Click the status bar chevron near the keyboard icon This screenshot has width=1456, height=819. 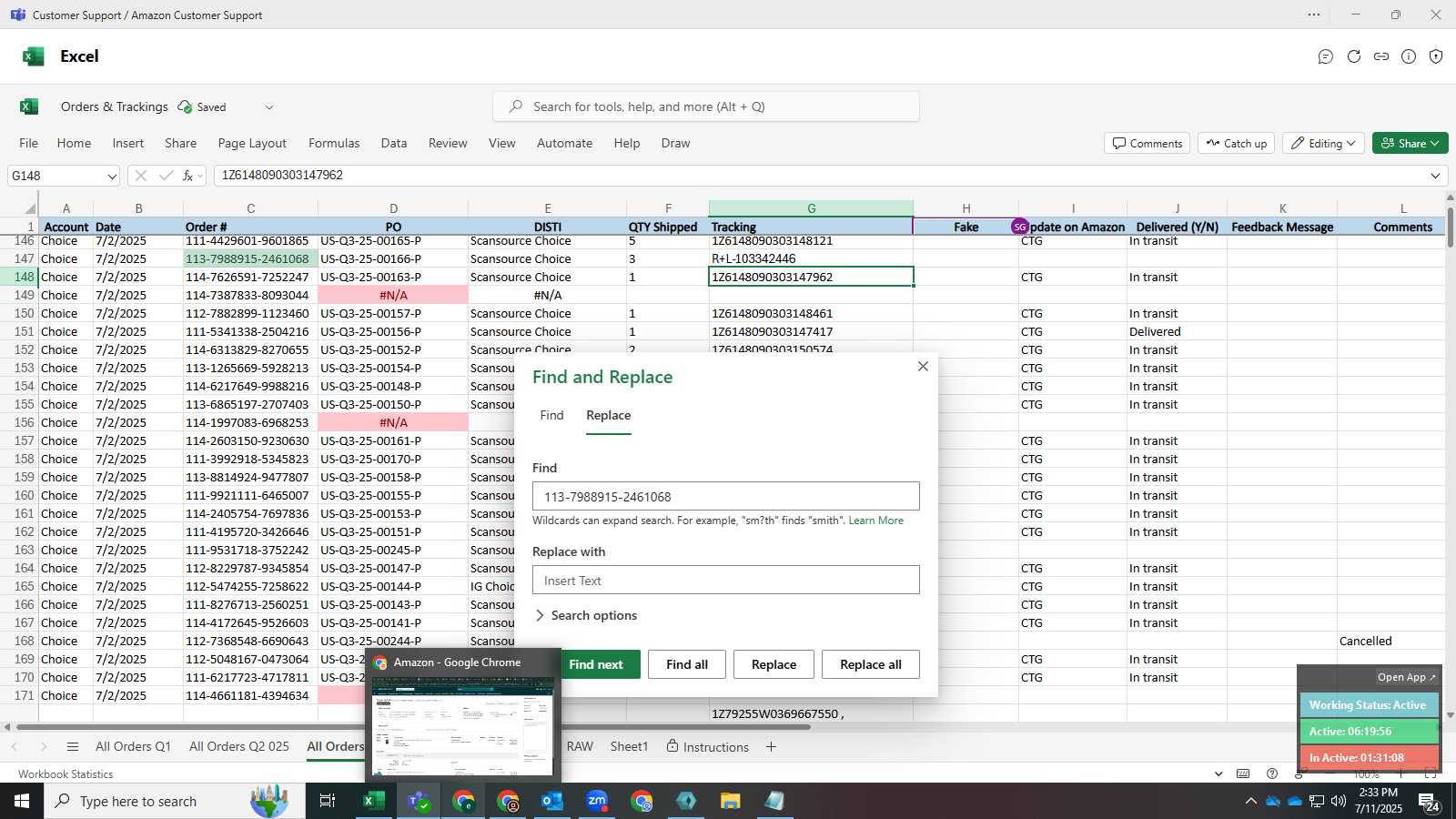1218,773
